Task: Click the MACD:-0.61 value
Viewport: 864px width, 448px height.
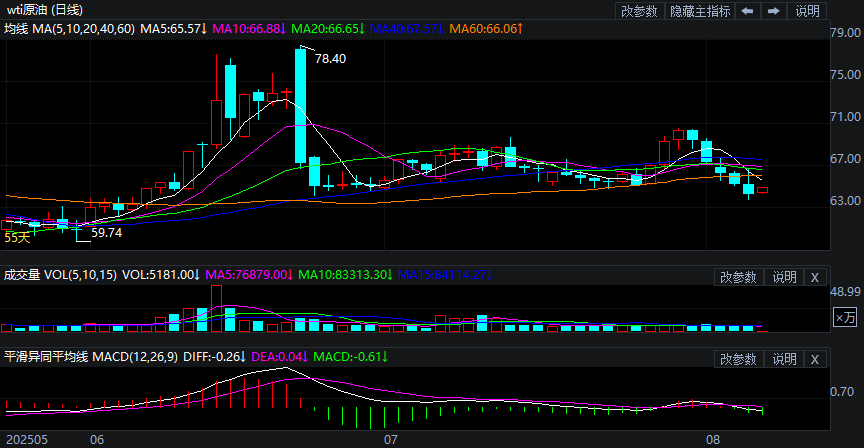Action: point(350,357)
